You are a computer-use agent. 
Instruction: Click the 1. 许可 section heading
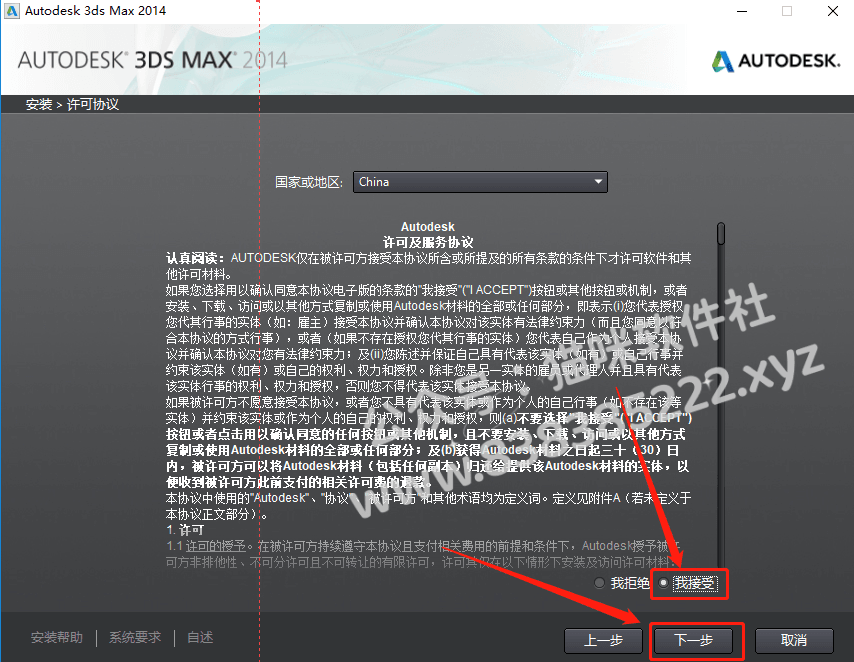185,530
